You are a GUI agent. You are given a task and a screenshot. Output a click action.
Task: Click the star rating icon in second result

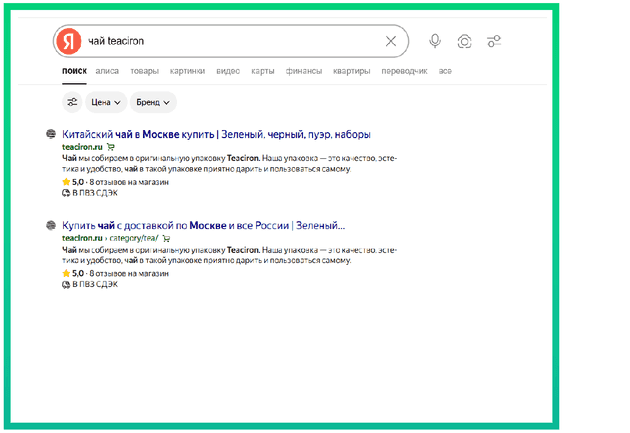coord(66,273)
